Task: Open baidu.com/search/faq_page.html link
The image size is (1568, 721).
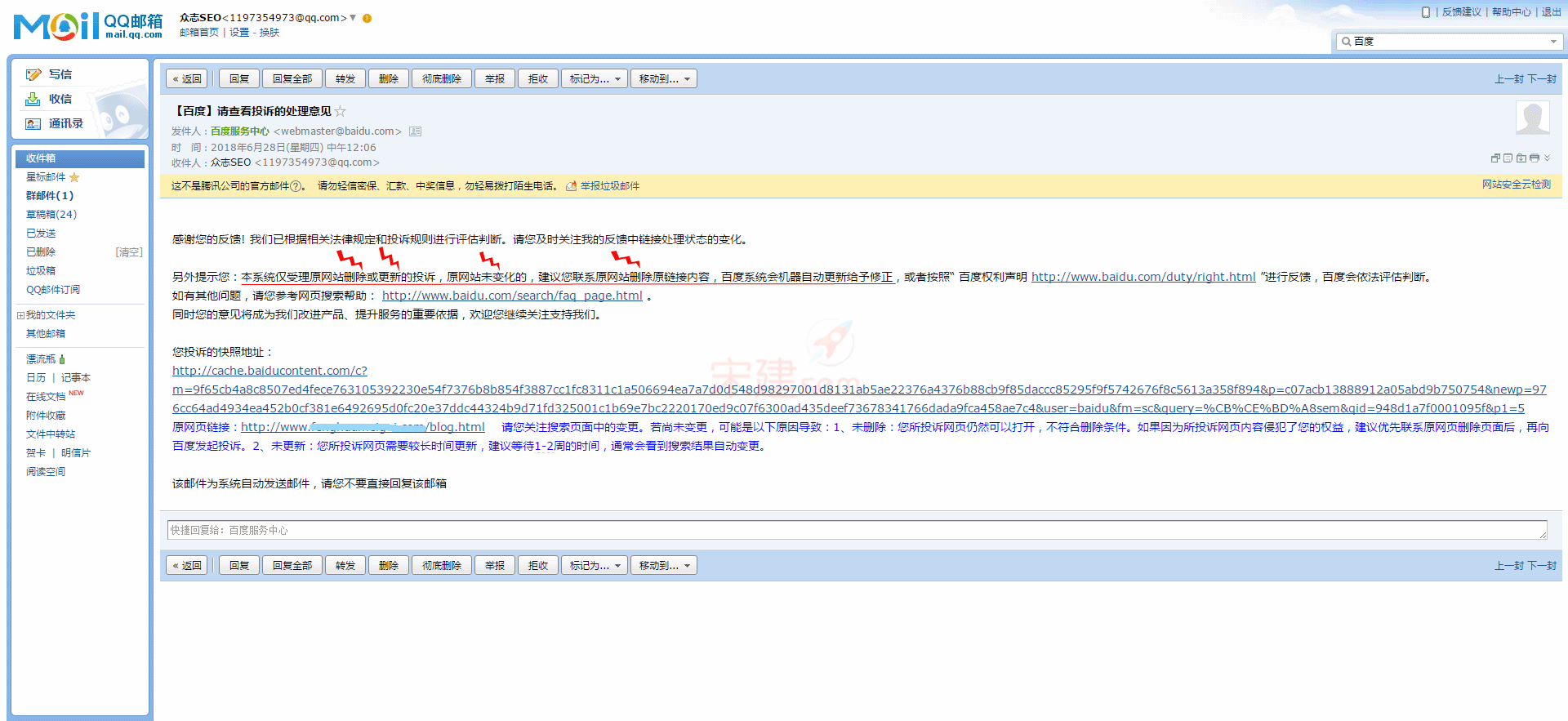Action: 512,296
